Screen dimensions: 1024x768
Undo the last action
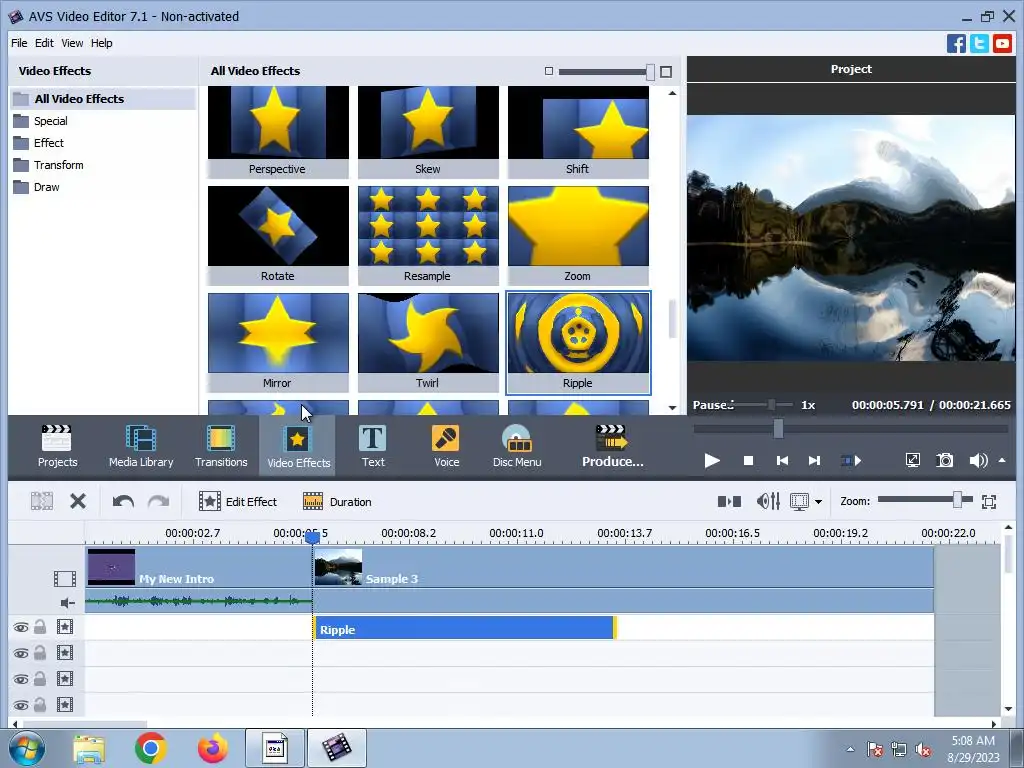[x=123, y=502]
